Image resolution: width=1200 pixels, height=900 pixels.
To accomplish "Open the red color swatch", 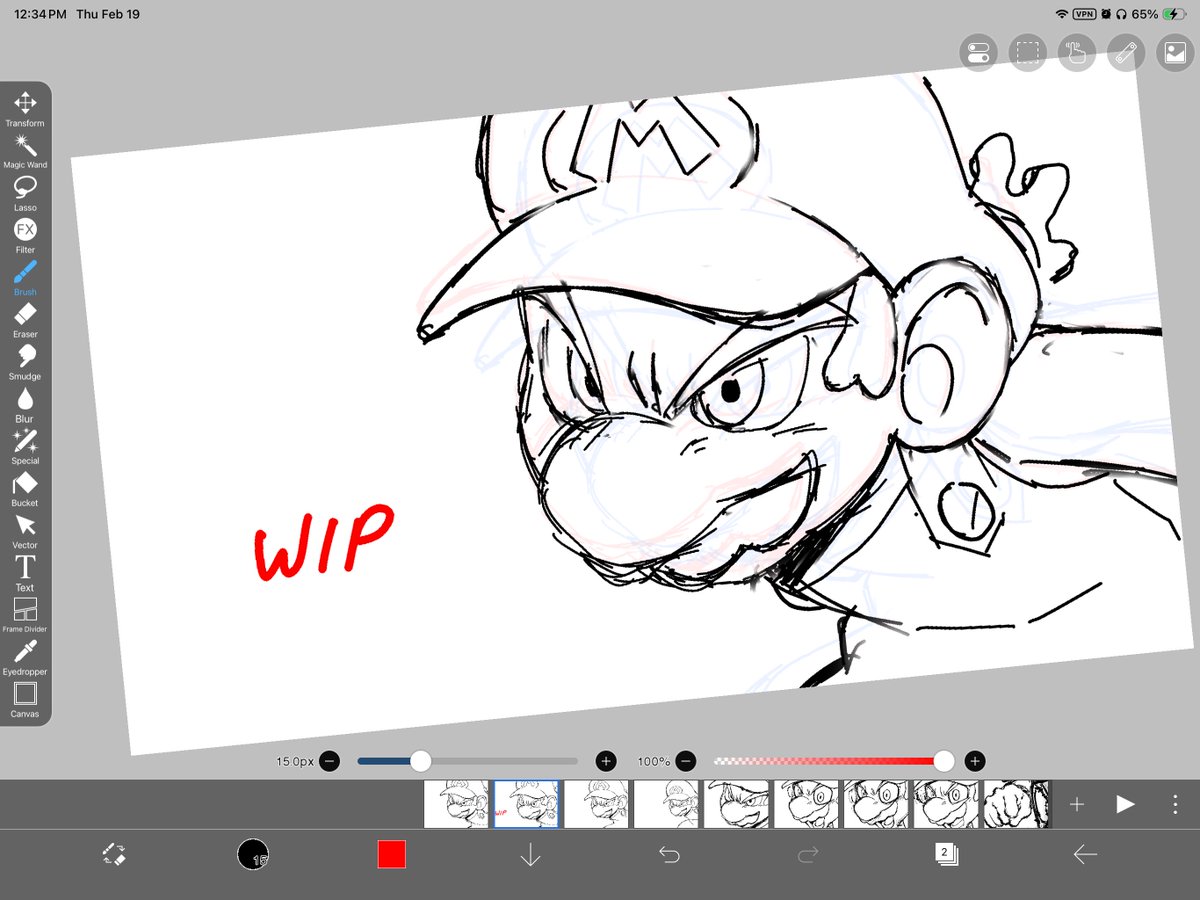I will point(391,854).
